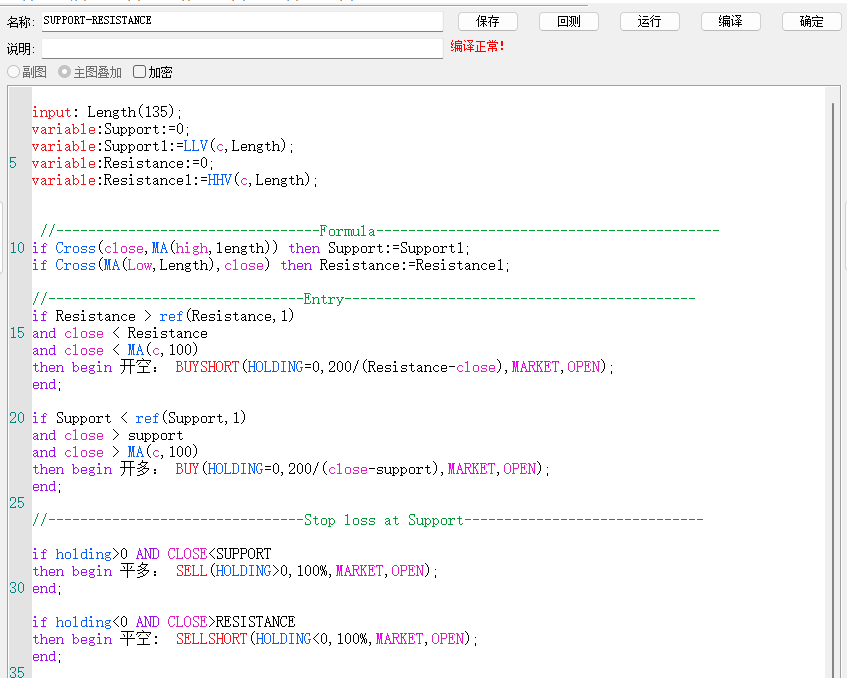
Task: Click the 'and close < Resistance' line
Action: coord(119,333)
